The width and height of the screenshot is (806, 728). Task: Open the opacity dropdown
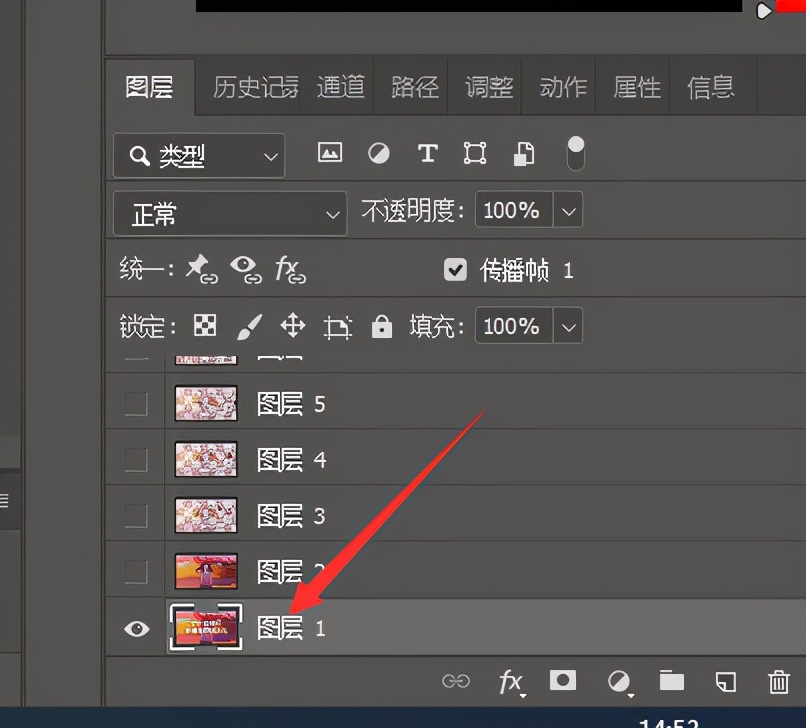[568, 210]
